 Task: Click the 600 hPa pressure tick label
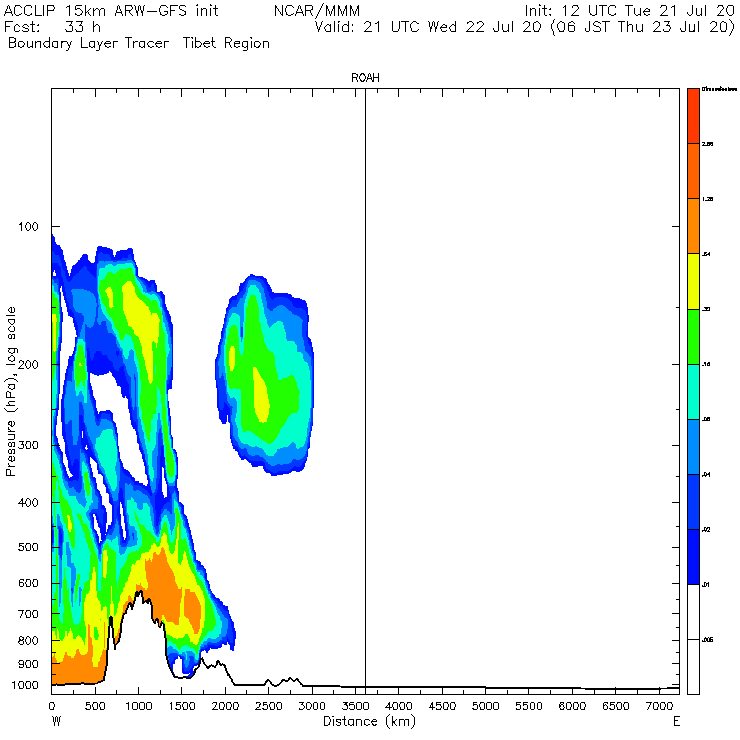tap(28, 583)
